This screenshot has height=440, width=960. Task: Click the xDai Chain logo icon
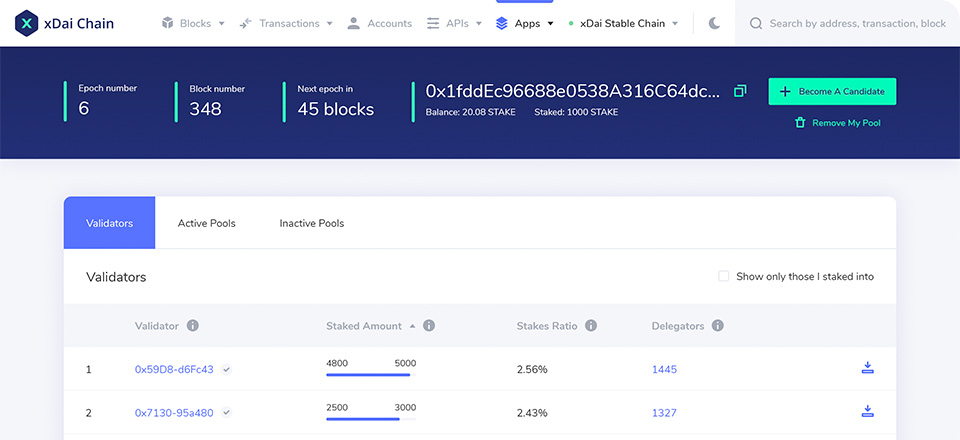click(27, 23)
